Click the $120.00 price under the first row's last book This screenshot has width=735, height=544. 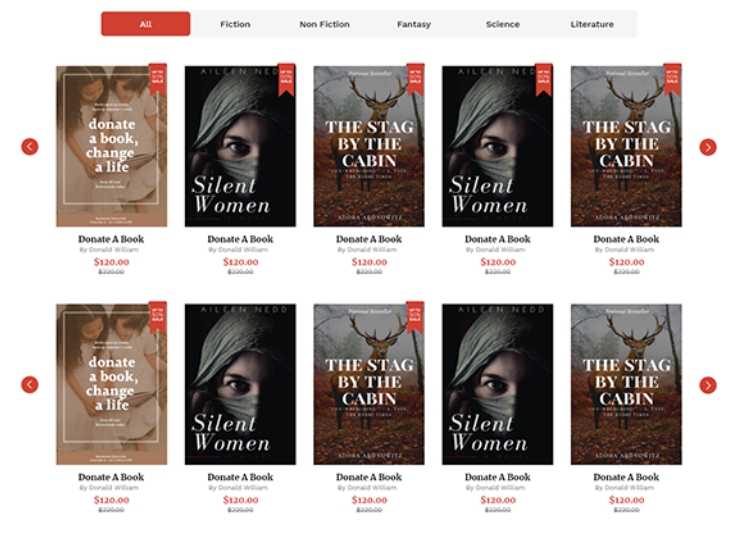626,262
